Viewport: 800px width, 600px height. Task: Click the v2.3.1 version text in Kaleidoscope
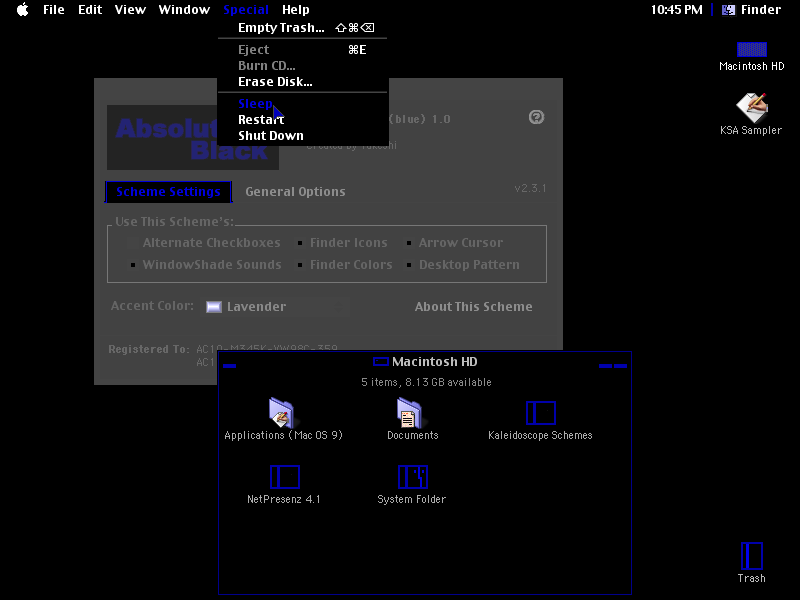[530, 188]
